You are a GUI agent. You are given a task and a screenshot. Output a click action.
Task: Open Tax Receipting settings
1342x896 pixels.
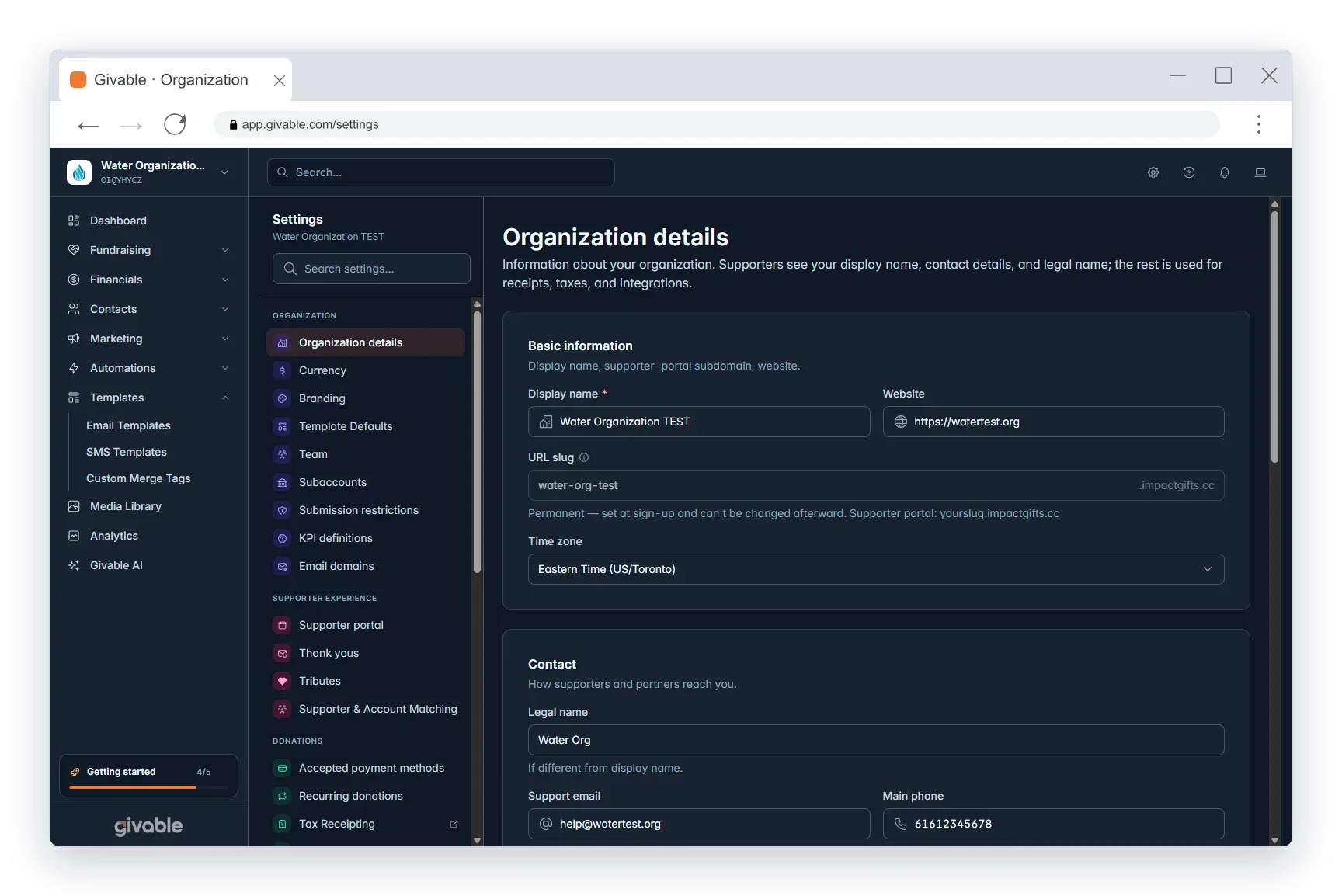(x=366, y=824)
